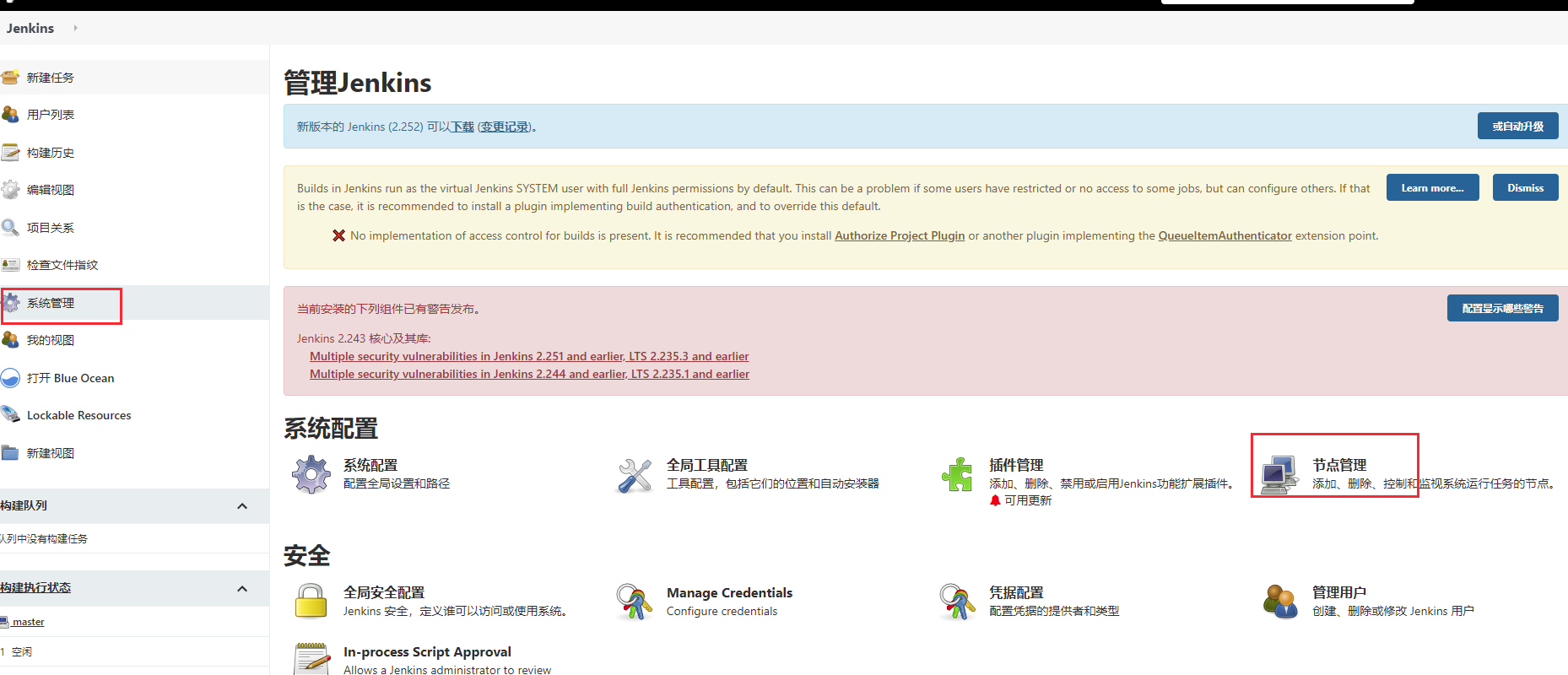The width and height of the screenshot is (1568, 675).
Task: Click the 配置显示哪些警告 button
Action: (1502, 308)
